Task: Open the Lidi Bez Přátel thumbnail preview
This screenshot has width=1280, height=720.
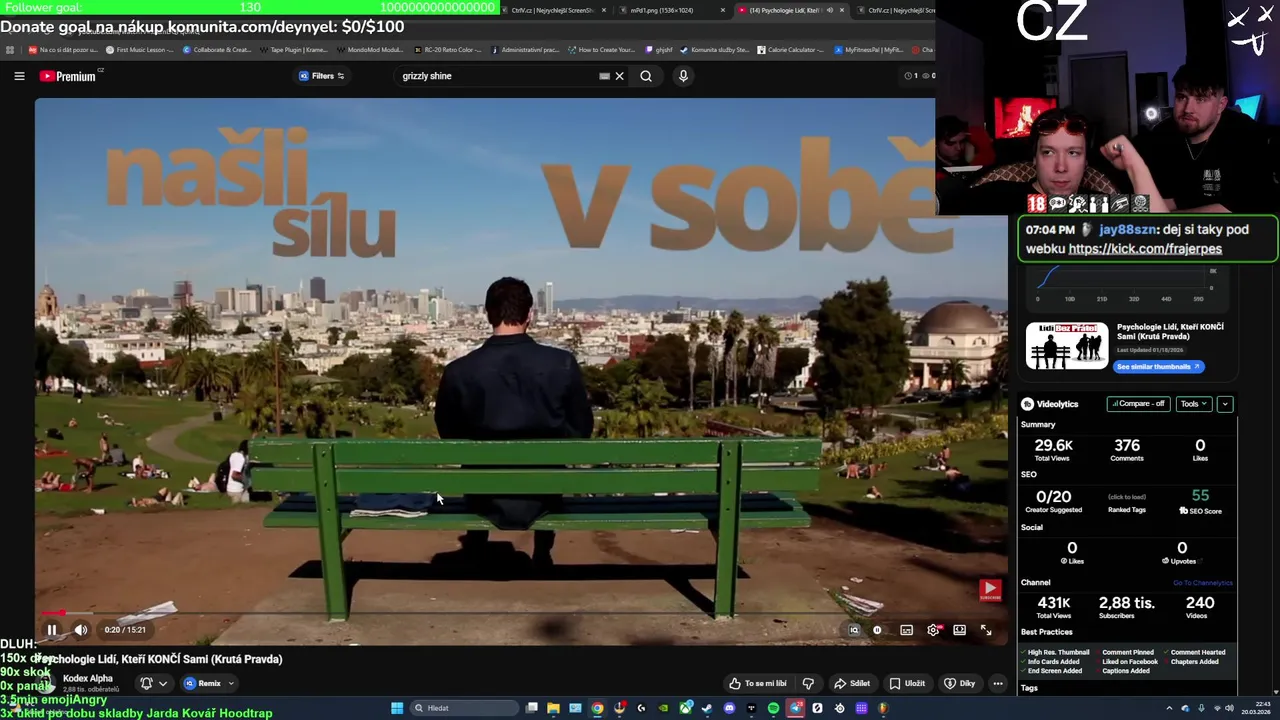Action: [1067, 346]
